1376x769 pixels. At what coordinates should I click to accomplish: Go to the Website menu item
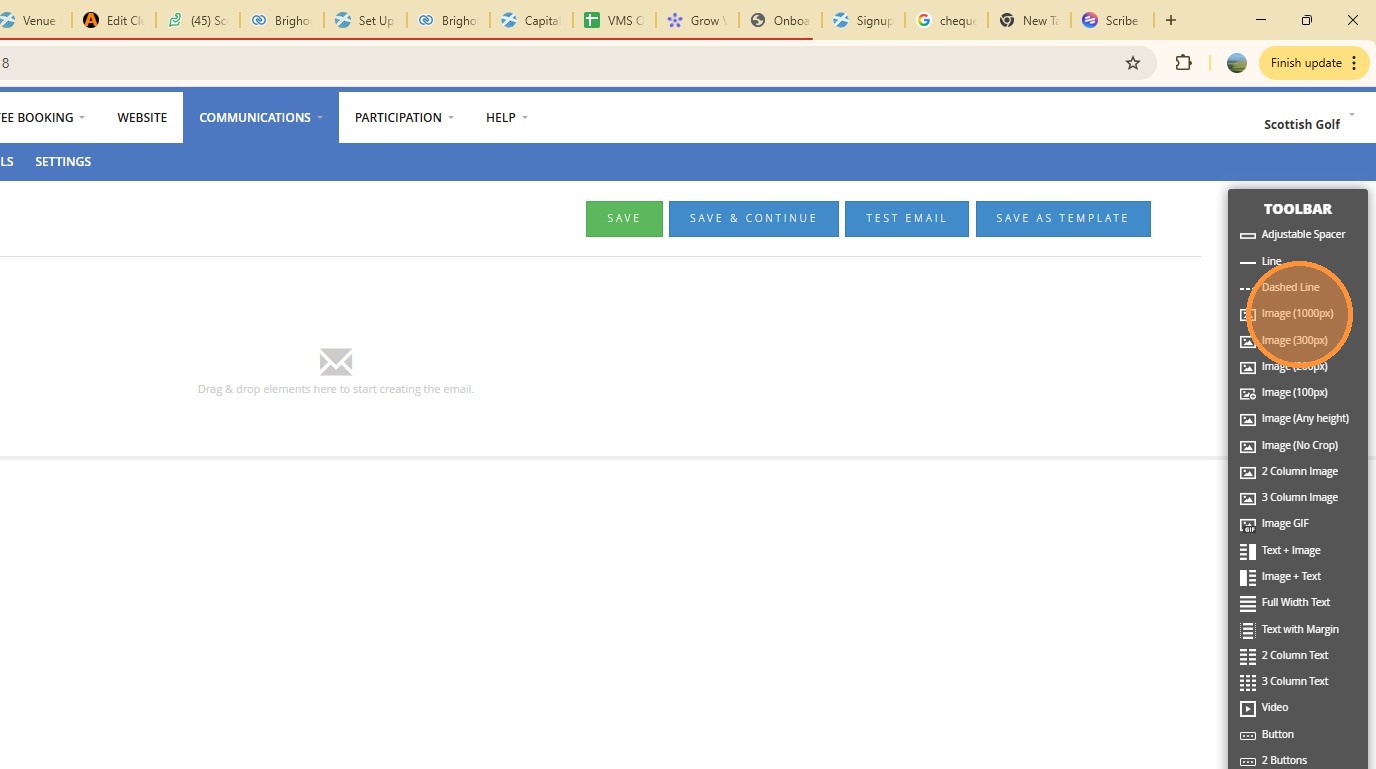142,117
